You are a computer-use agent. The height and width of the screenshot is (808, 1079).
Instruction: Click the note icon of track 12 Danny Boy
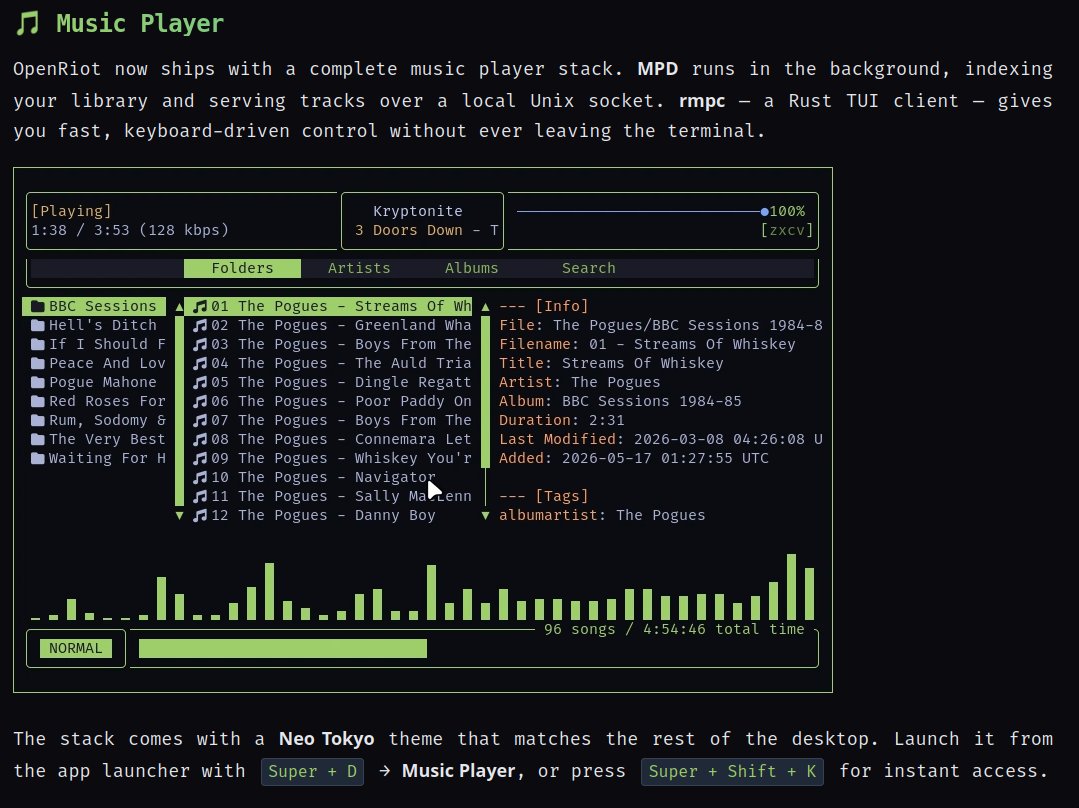pos(200,515)
